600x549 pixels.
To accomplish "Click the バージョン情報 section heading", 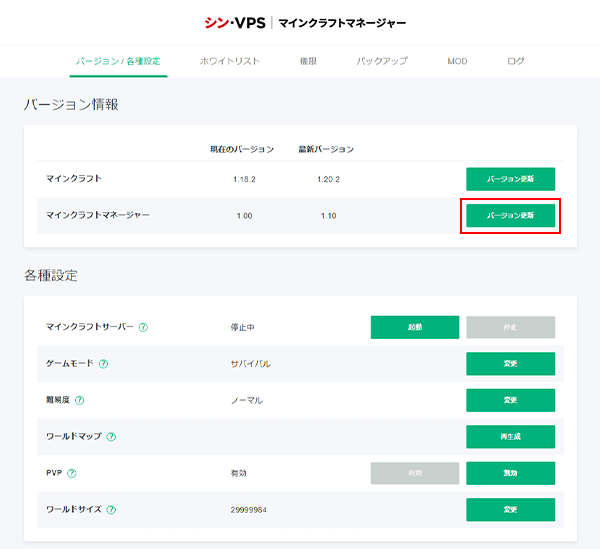I will [71, 104].
